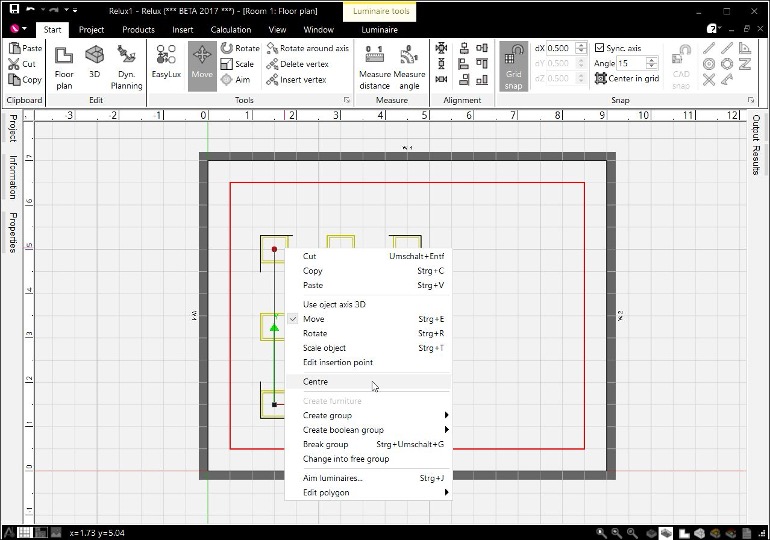Choose Aim luminaires... from context menu
This screenshot has height=540, width=770.
tap(368, 478)
